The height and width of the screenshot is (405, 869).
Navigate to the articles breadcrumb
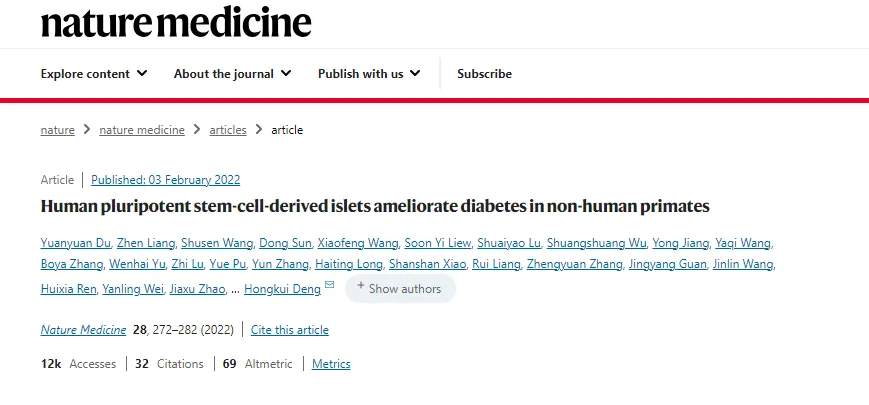[227, 130]
